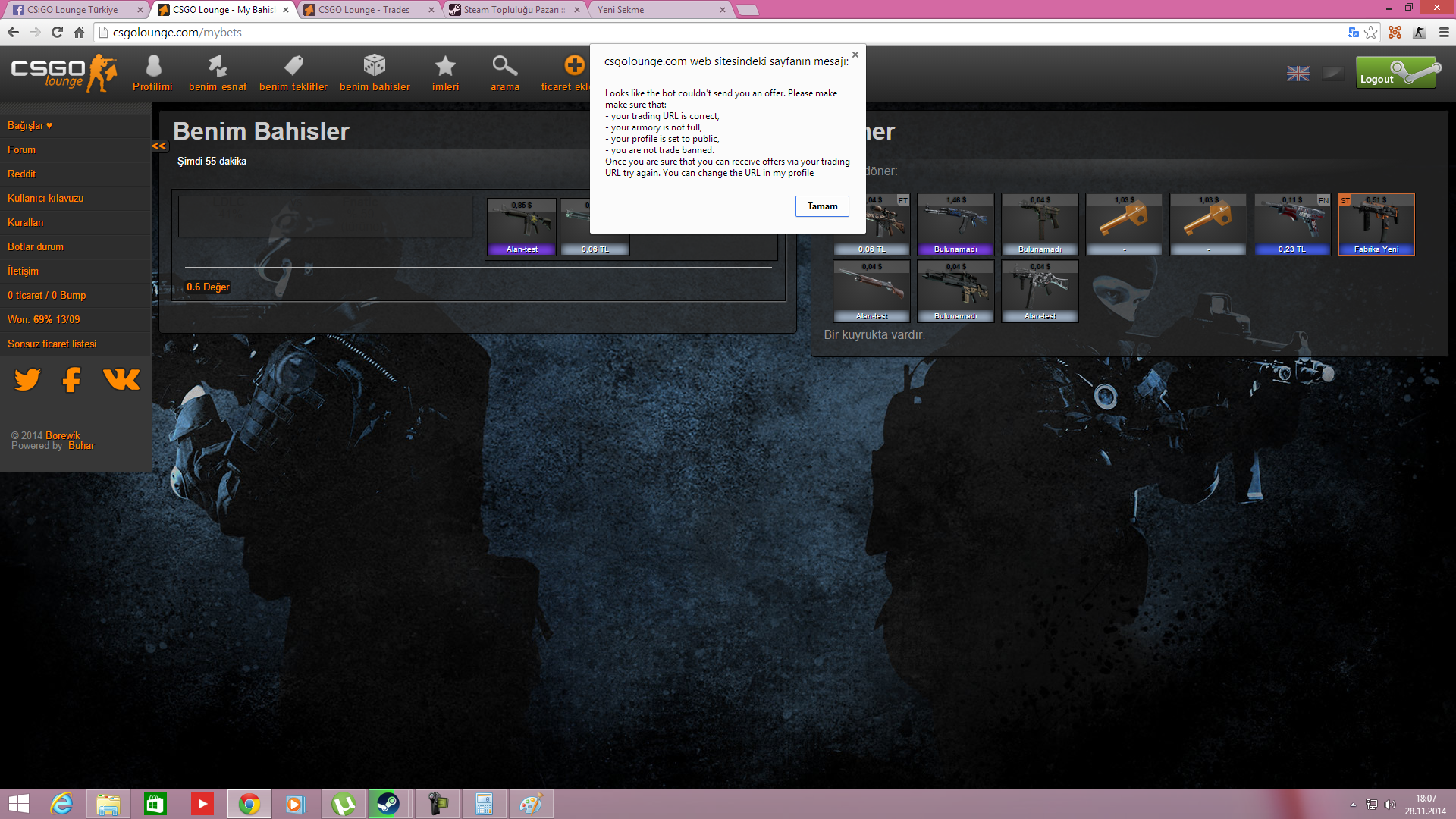
Task: Open the Kuralları sidebar link
Action: 26,222
